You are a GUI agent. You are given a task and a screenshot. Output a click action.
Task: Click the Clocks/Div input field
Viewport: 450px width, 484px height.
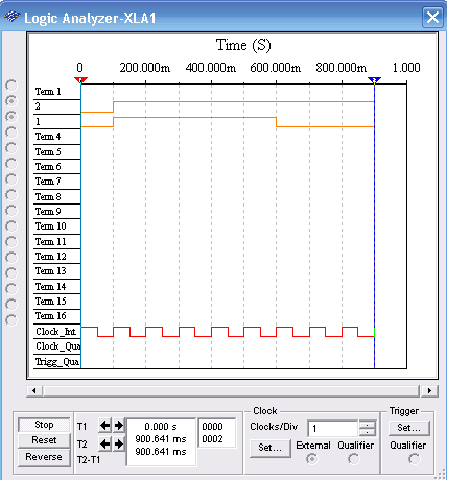point(333,428)
